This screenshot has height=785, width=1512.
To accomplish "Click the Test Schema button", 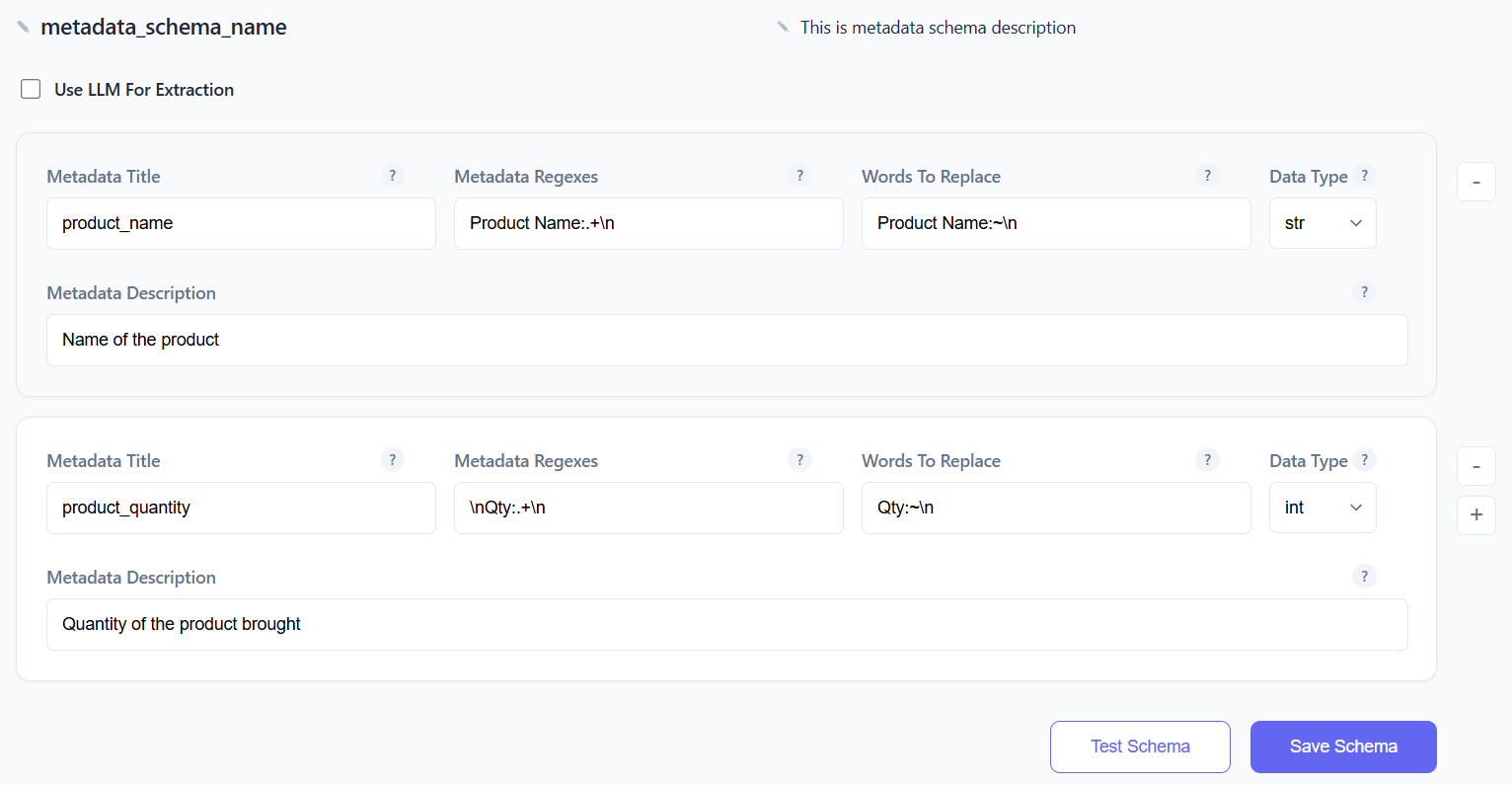I will (x=1140, y=746).
